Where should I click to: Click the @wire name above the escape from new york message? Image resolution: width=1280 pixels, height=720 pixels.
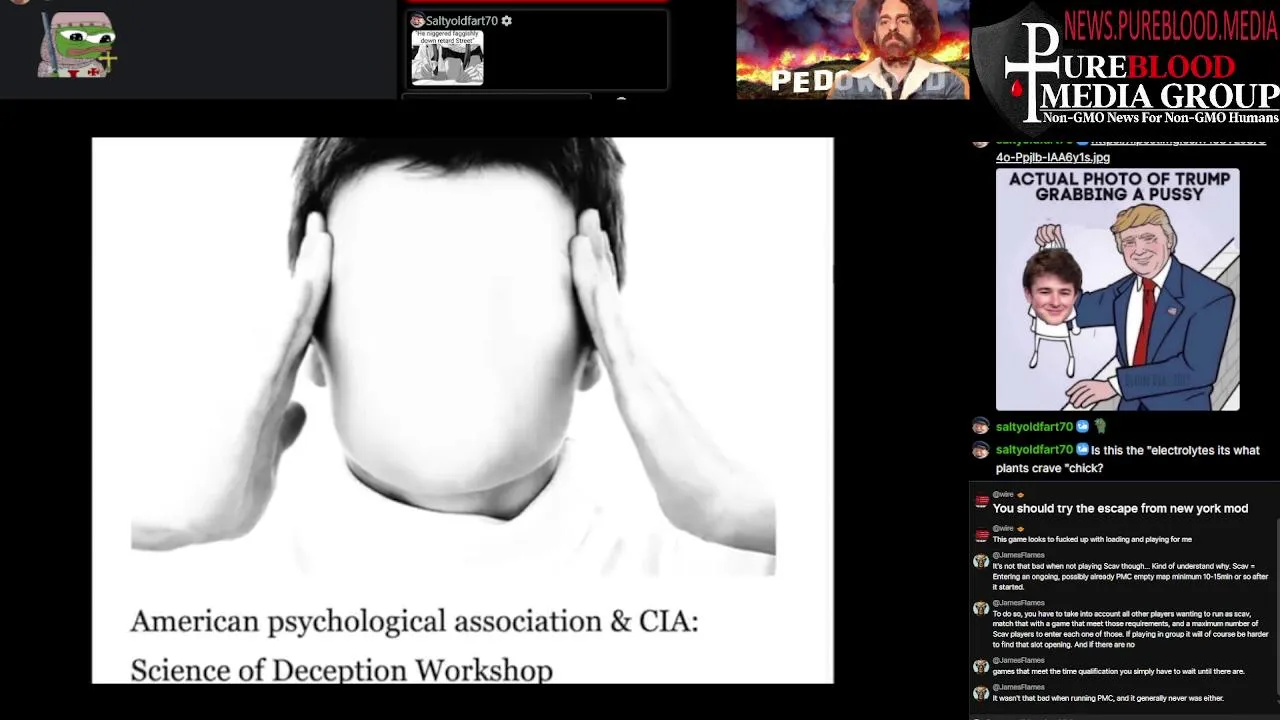[x=1003, y=494]
